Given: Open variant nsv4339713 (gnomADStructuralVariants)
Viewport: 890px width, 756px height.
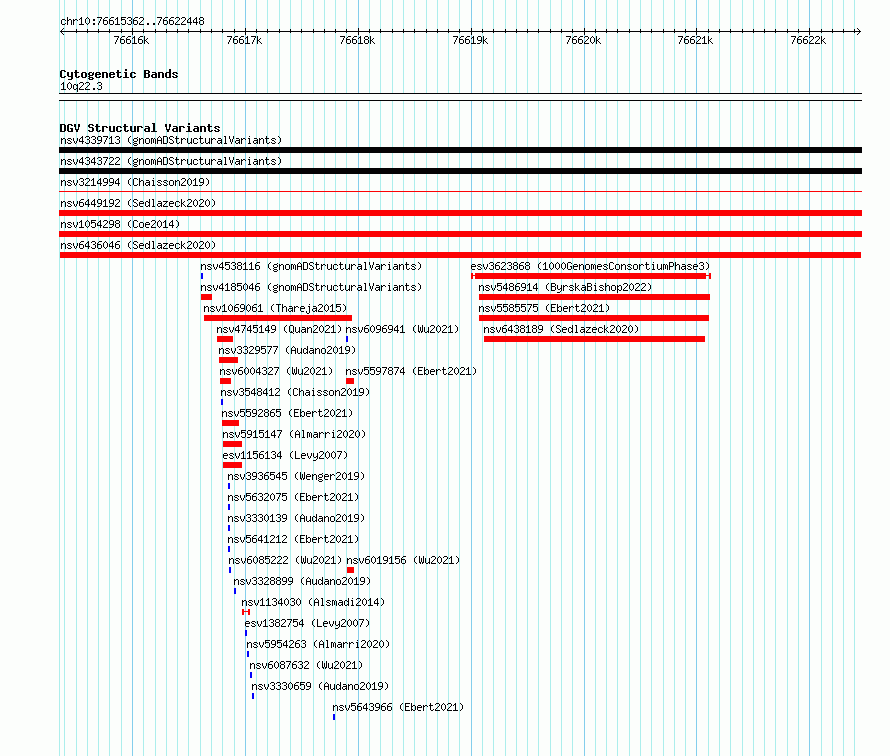Looking at the screenshot, I should 171,140.
